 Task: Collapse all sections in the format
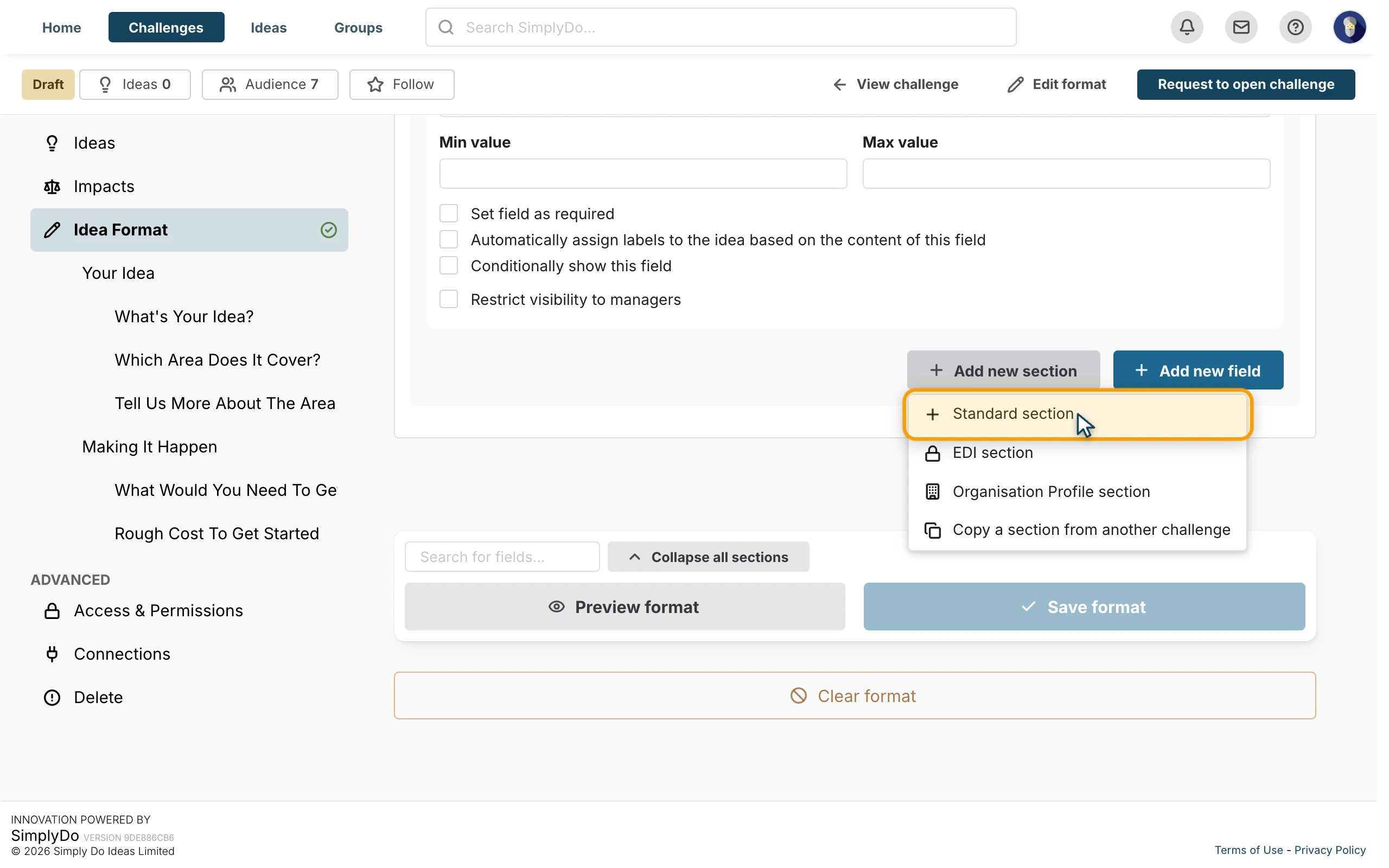[x=708, y=557]
